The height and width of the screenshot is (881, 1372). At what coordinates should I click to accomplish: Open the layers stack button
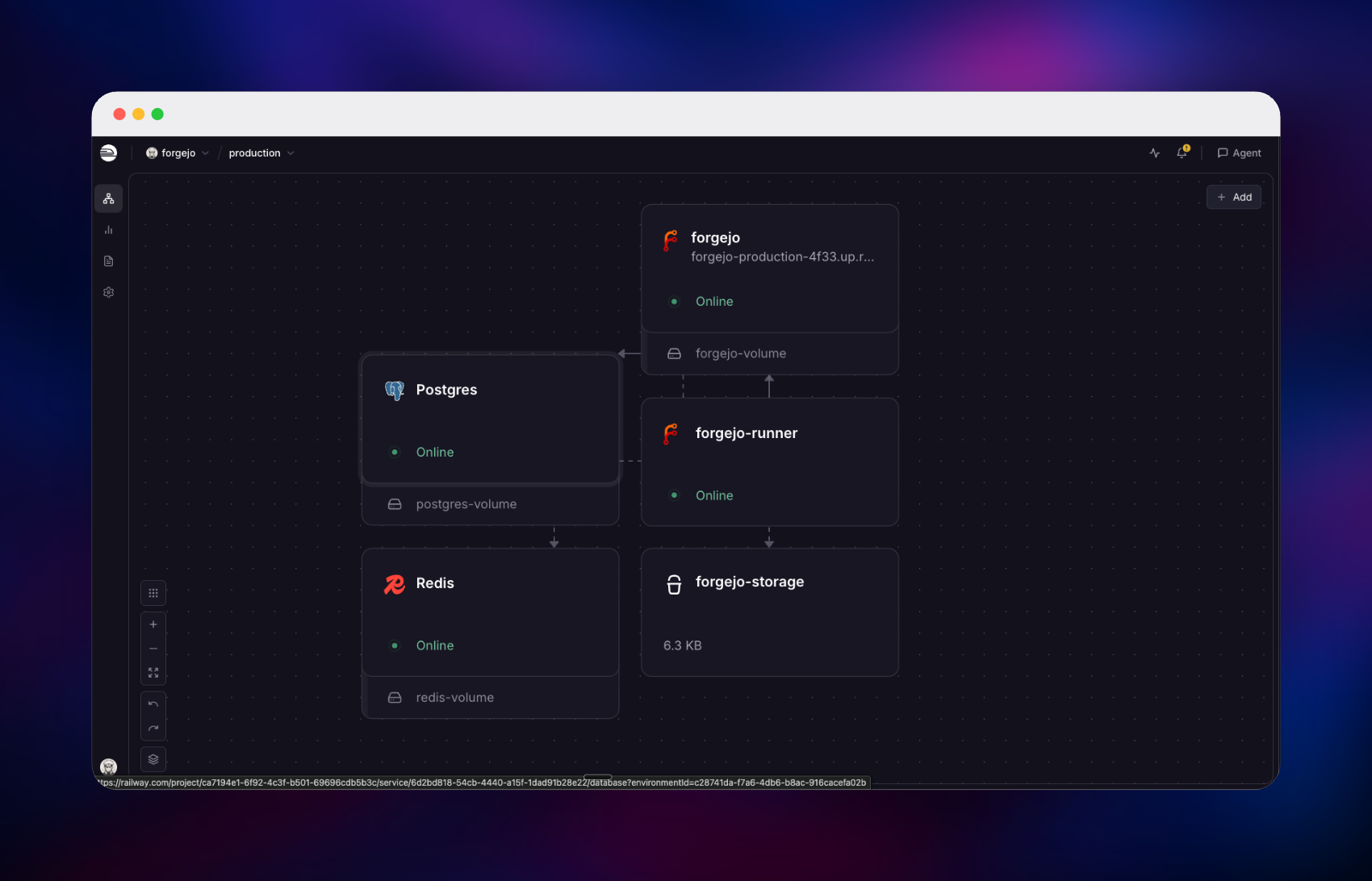[x=153, y=759]
